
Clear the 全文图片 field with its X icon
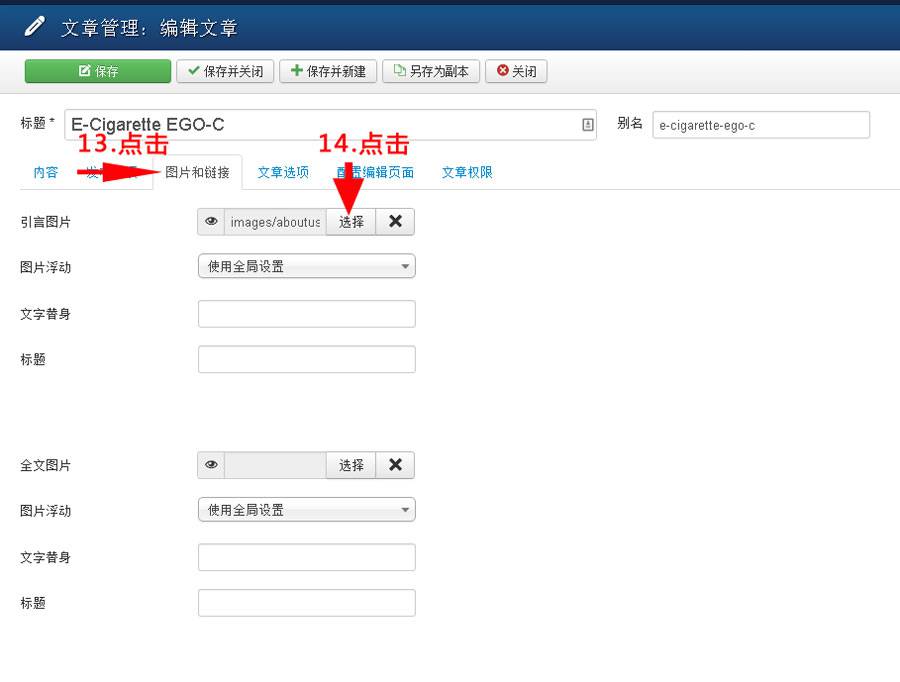394,465
